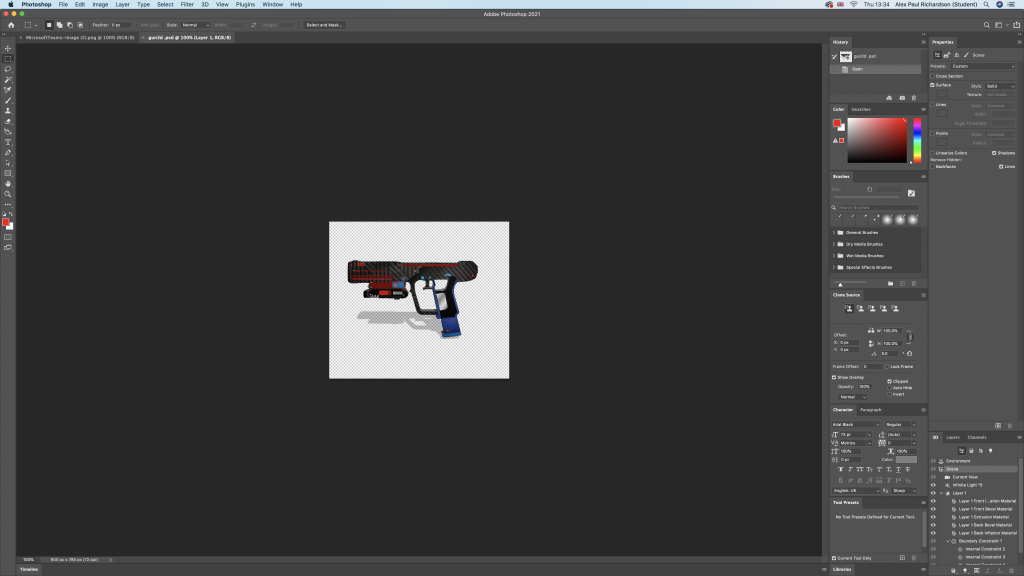Toggle the Clipped checkbox
The width and height of the screenshot is (1024, 576).
(x=889, y=381)
